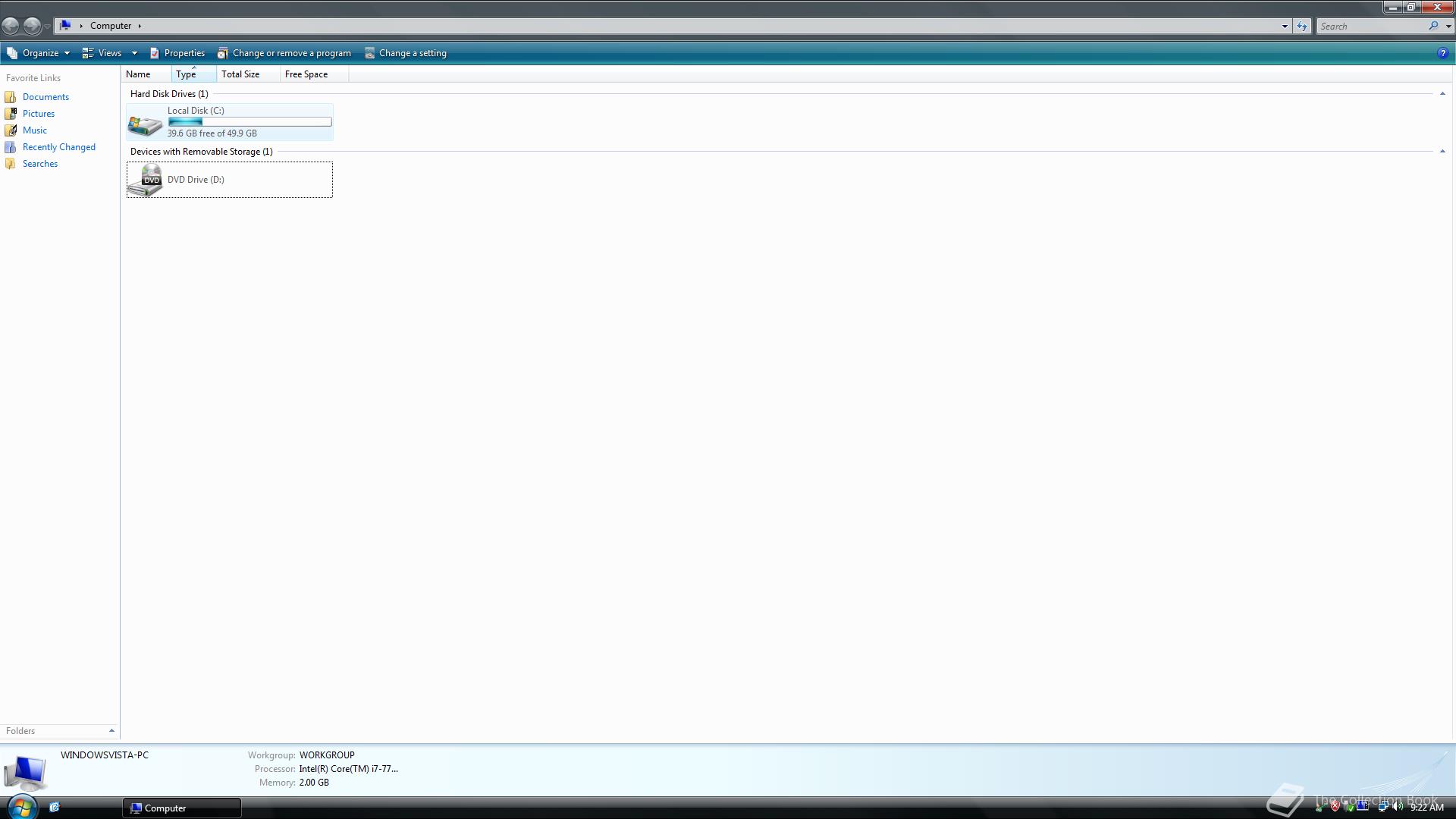Open the Windows Start orb
Screen dimensions: 1456x819
[x=21, y=807]
